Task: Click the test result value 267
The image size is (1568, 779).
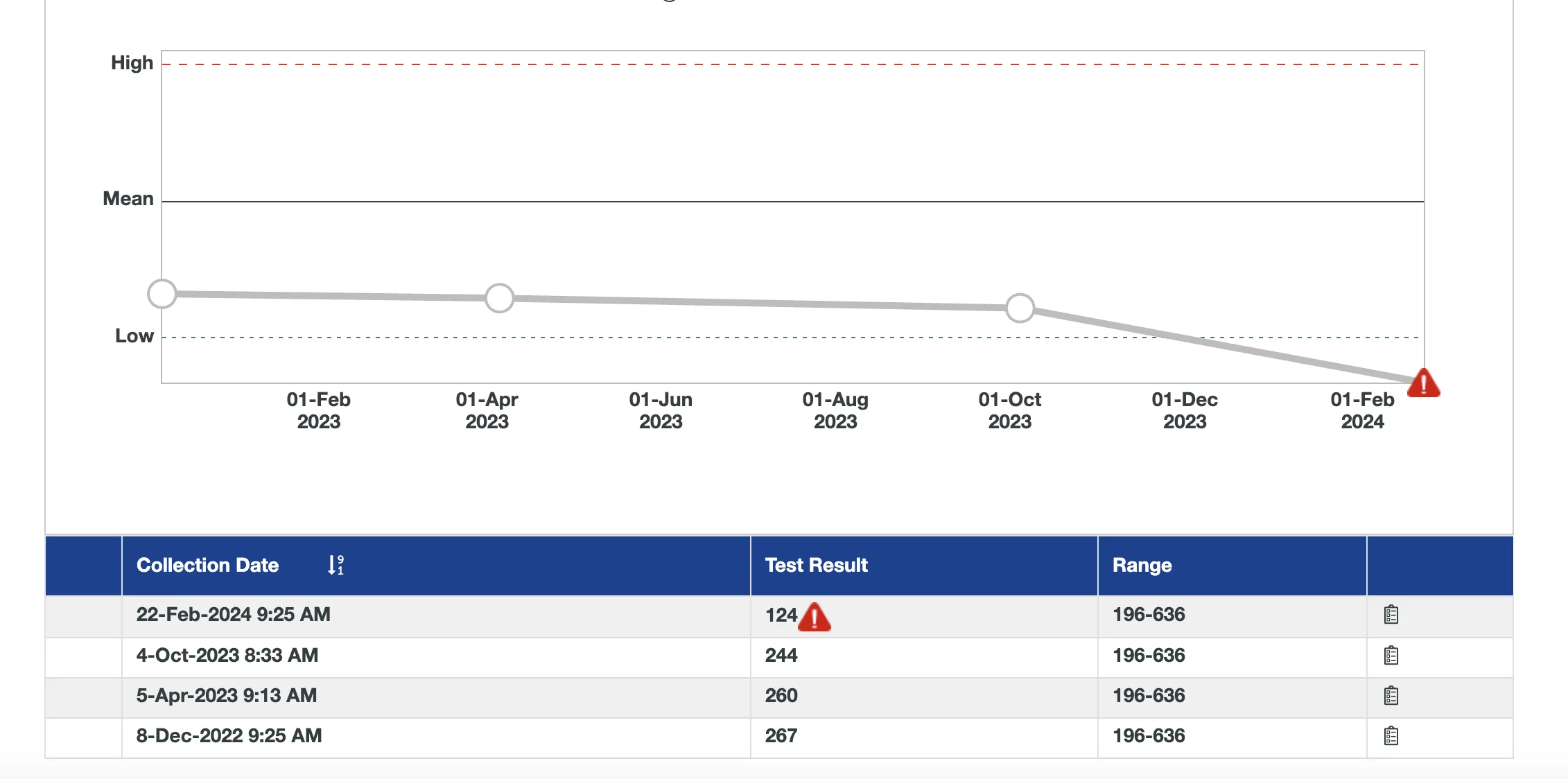Action: click(781, 736)
